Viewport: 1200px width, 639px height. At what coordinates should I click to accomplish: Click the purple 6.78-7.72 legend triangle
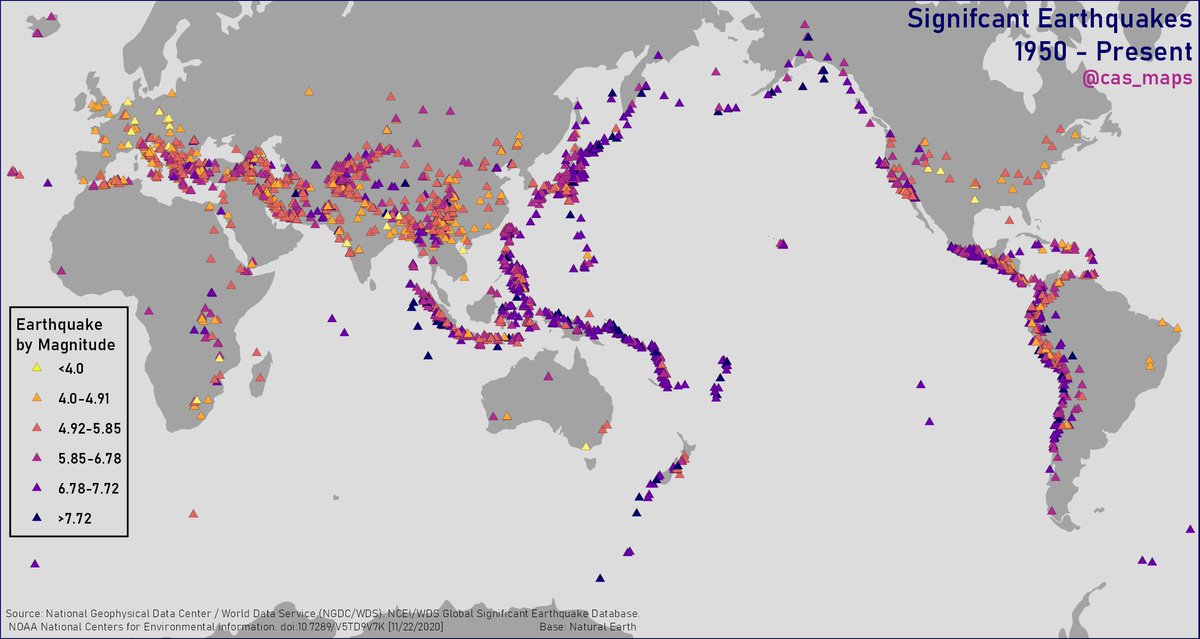(37, 488)
